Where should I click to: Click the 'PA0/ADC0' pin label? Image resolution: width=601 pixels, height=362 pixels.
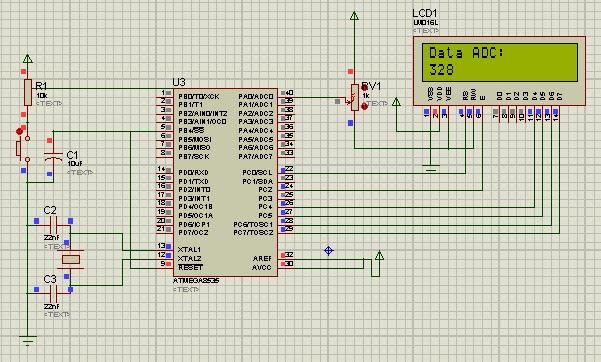[256, 97]
